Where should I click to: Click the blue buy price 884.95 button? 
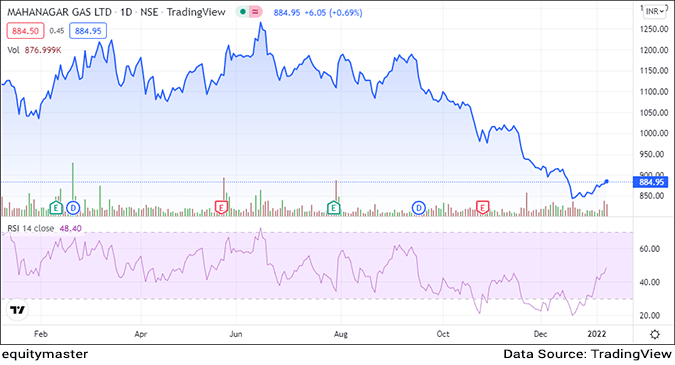88,31
